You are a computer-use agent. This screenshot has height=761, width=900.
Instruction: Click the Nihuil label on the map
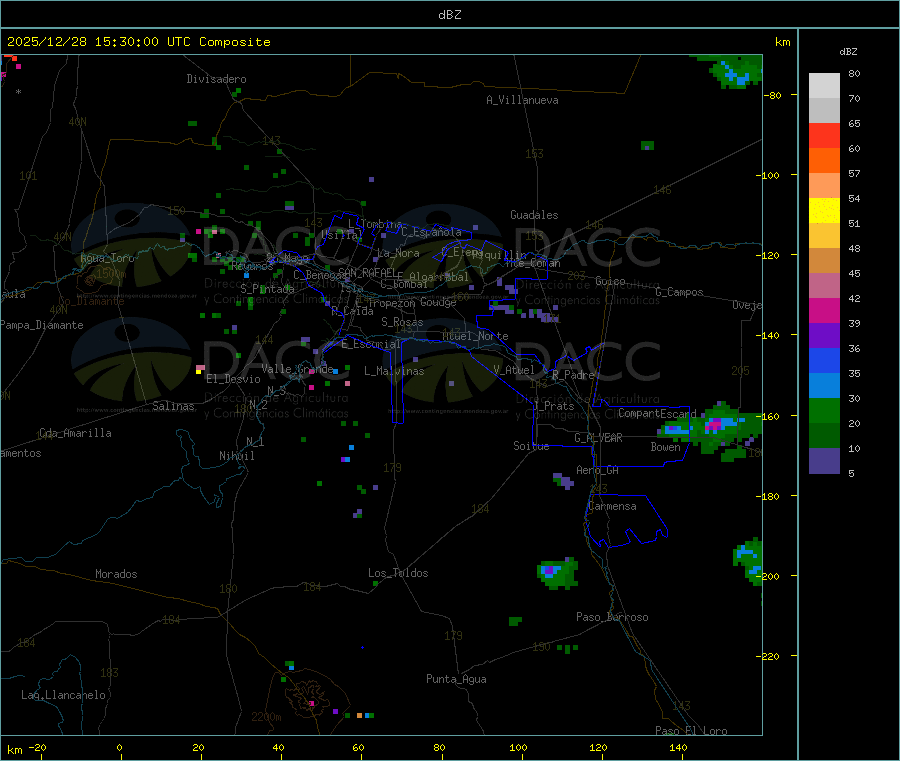(x=236, y=456)
